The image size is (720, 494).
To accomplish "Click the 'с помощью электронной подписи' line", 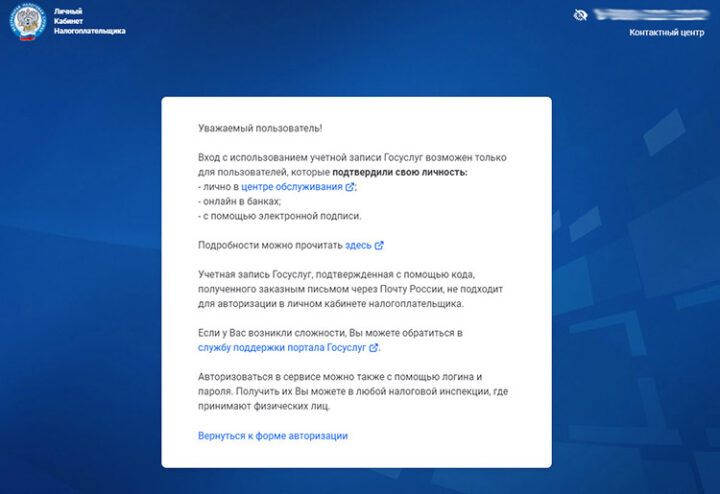I will pyautogui.click(x=280, y=216).
